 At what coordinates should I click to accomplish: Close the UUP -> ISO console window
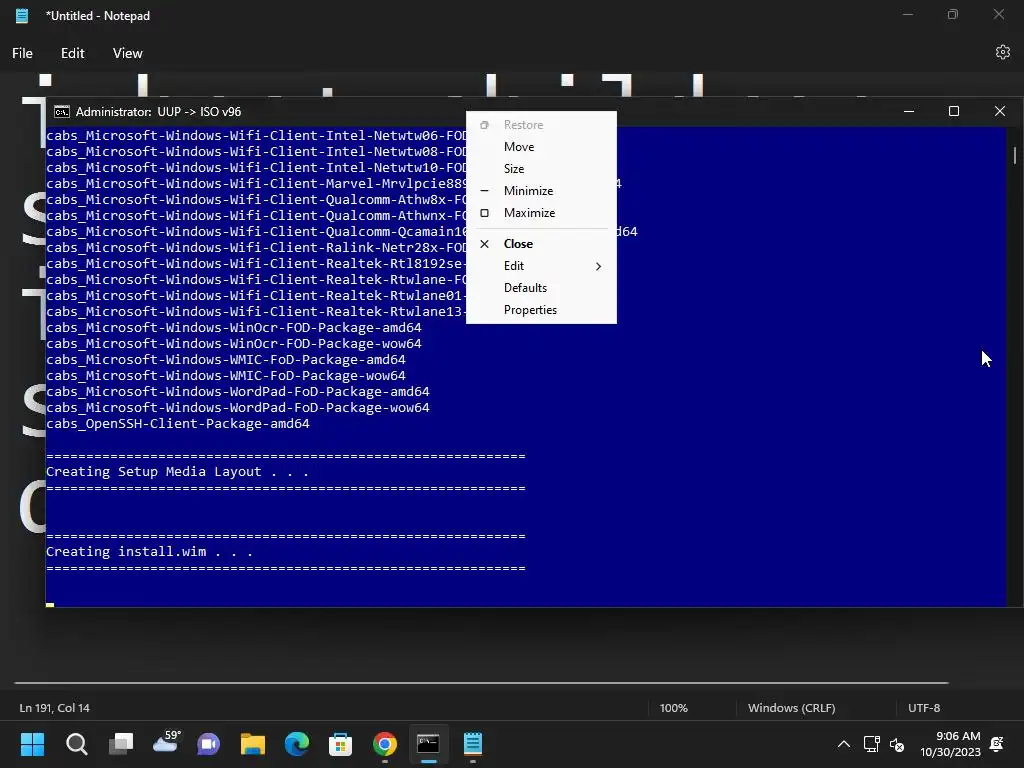(999, 111)
